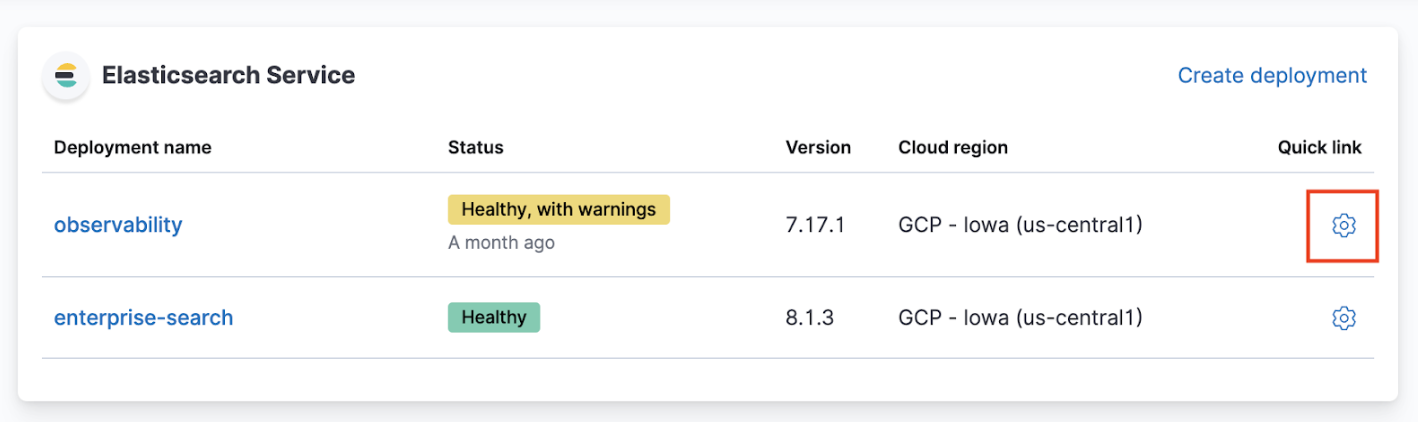This screenshot has width=1418, height=422.
Task: Click the gear icon for enterprise-search deployment
Action: click(x=1343, y=318)
